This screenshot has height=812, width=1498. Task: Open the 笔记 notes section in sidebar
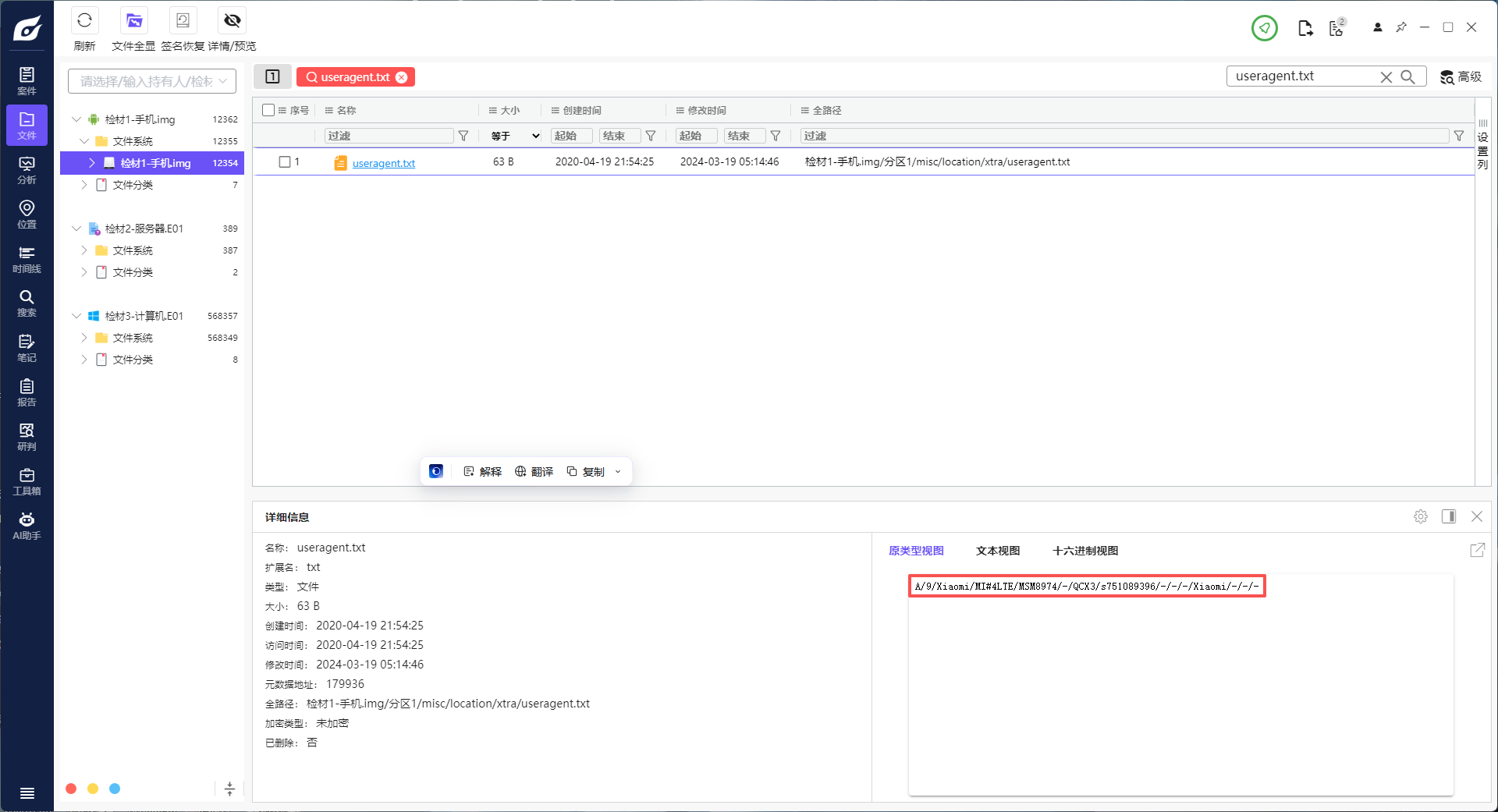[x=27, y=348]
